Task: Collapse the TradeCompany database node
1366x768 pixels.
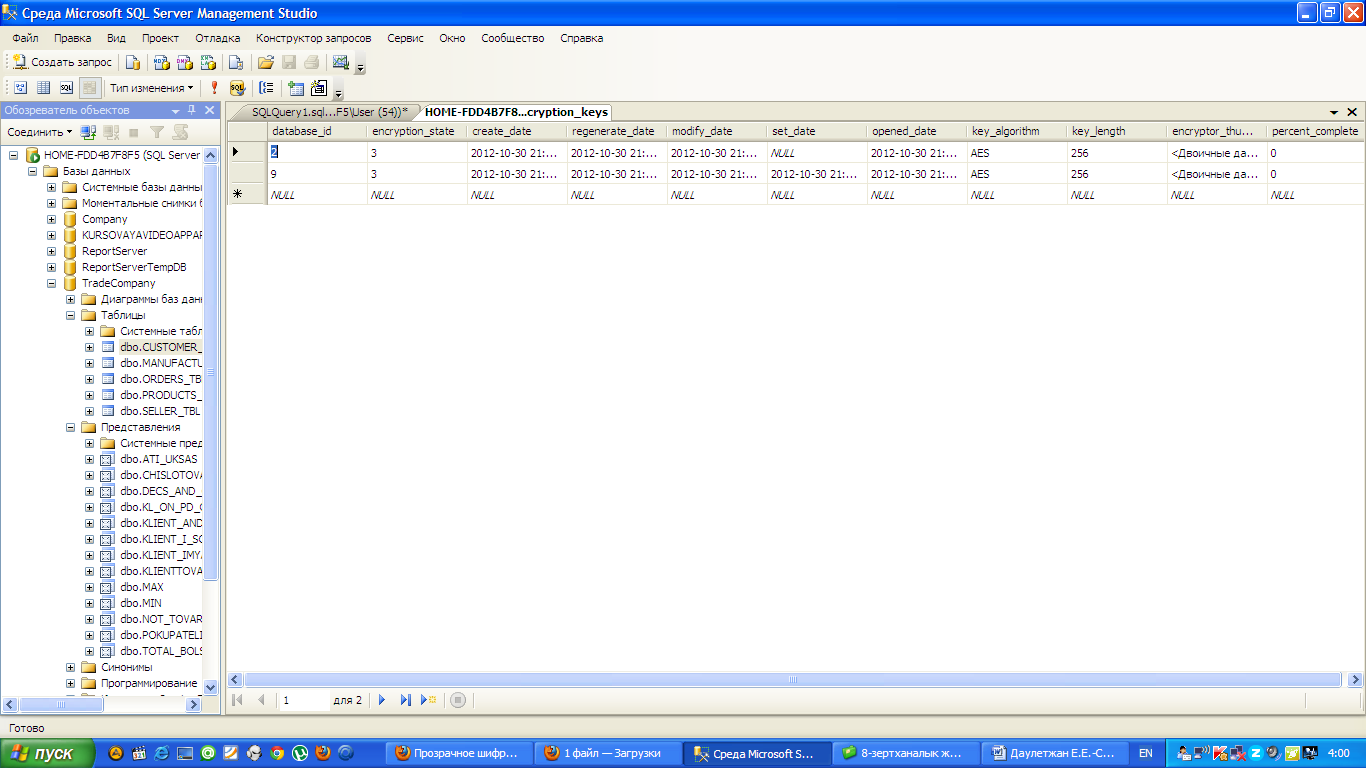Action: (x=52, y=283)
